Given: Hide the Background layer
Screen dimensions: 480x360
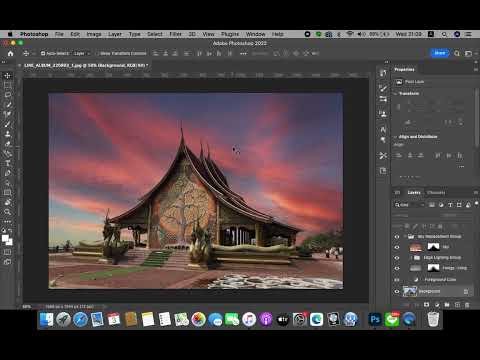Looking at the screenshot, I should point(397,291).
